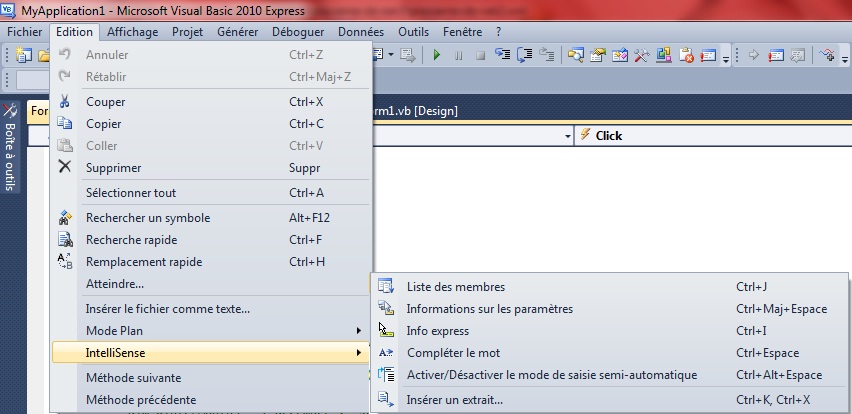
Task: Open the Projet menu
Action: coord(187,32)
